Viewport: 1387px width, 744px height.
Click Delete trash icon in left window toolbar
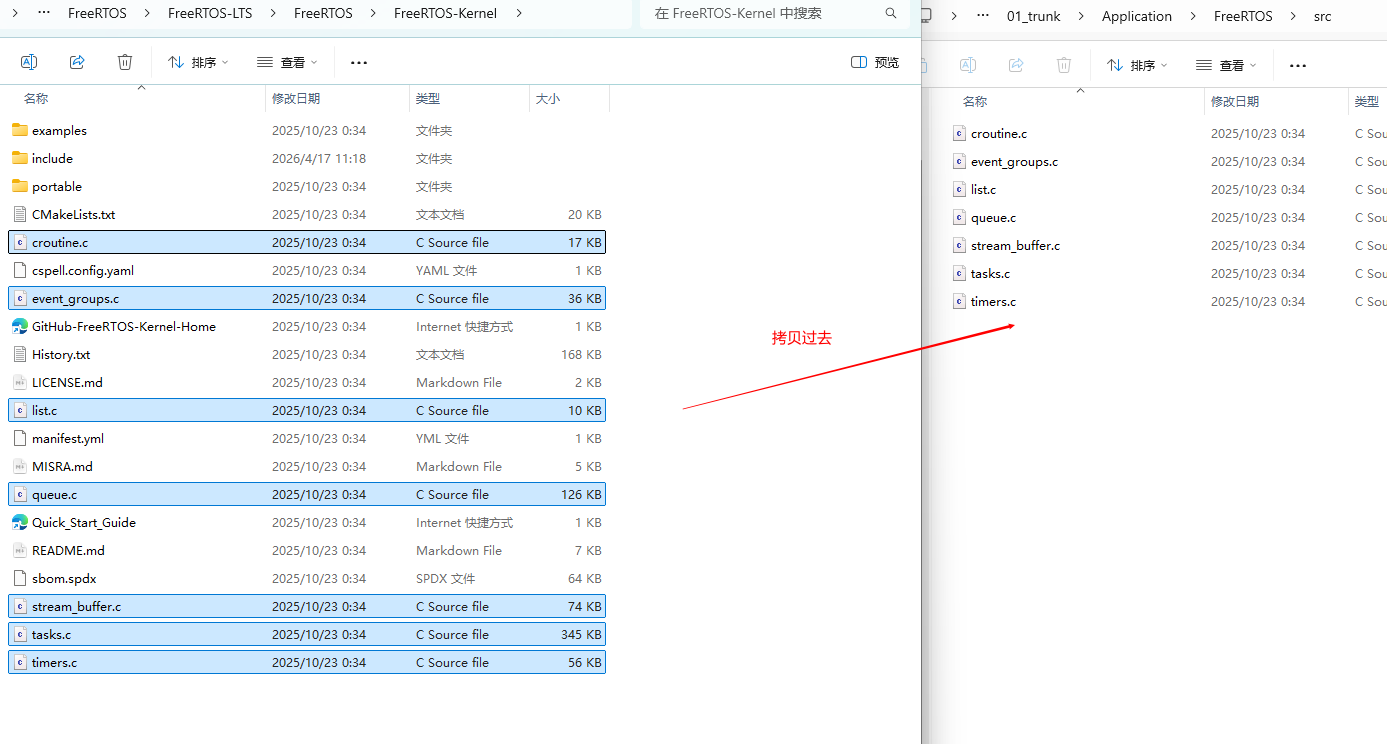(x=125, y=62)
